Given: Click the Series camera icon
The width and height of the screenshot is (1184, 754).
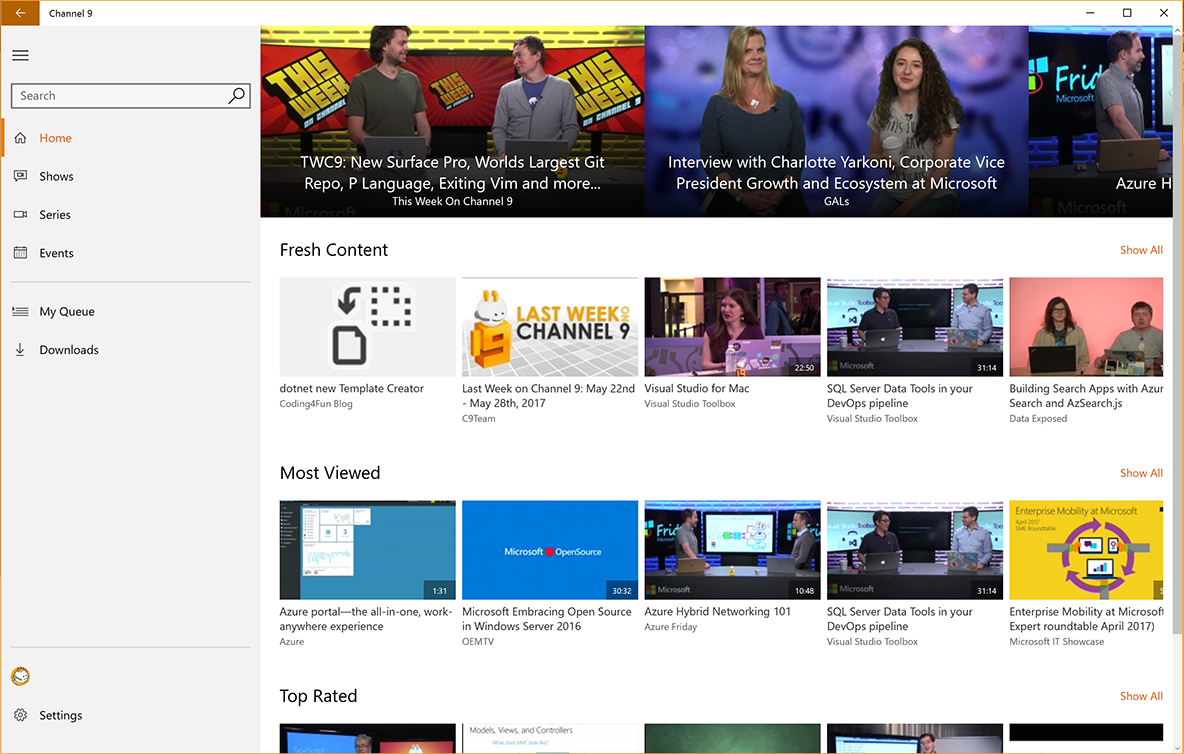Looking at the screenshot, I should (20, 214).
